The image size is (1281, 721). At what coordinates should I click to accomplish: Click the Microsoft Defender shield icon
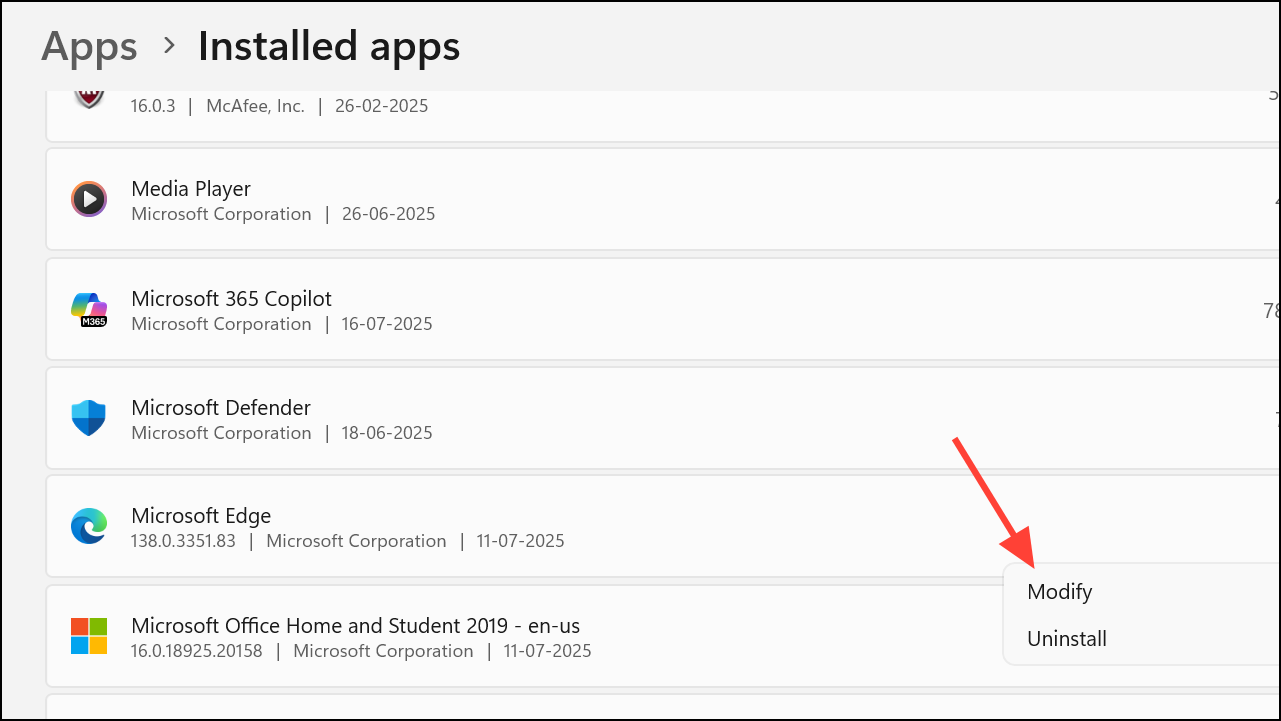point(89,418)
